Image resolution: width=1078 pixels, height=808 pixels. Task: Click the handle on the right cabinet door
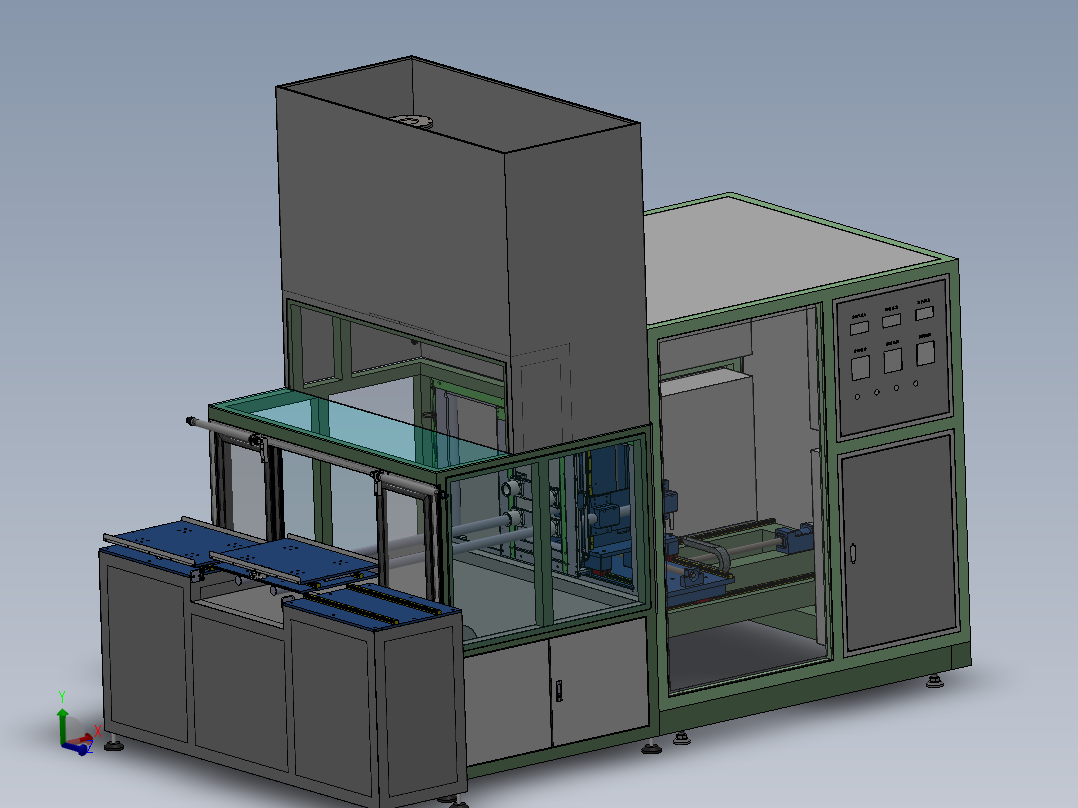pyautogui.click(x=853, y=553)
